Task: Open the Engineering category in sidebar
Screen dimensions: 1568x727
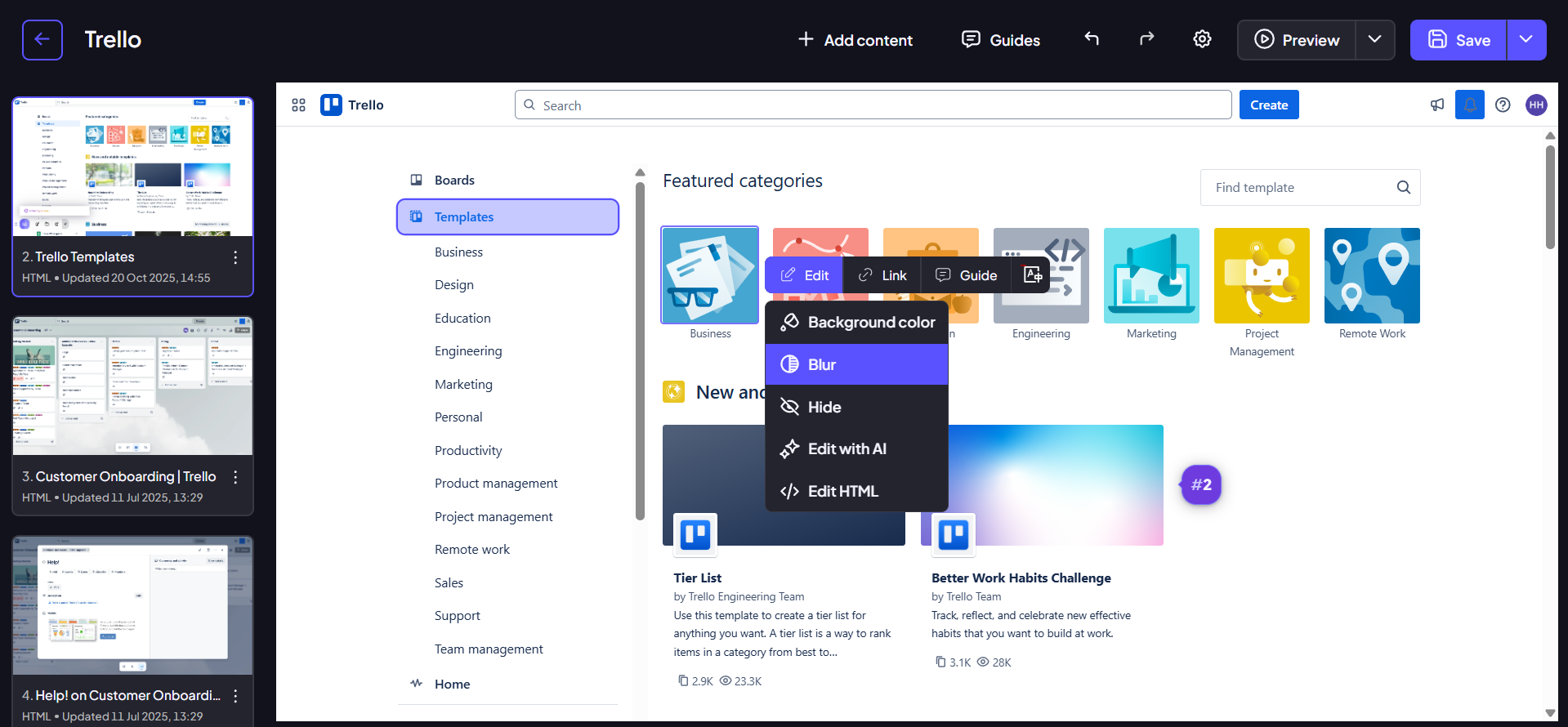Action: [468, 350]
